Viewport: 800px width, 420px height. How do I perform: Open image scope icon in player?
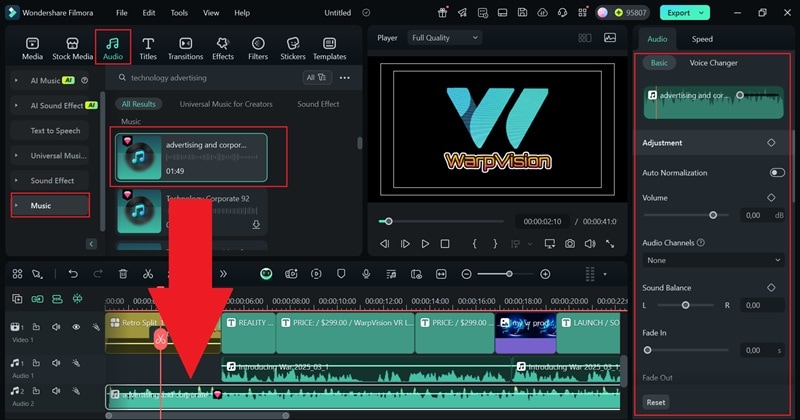pos(610,38)
